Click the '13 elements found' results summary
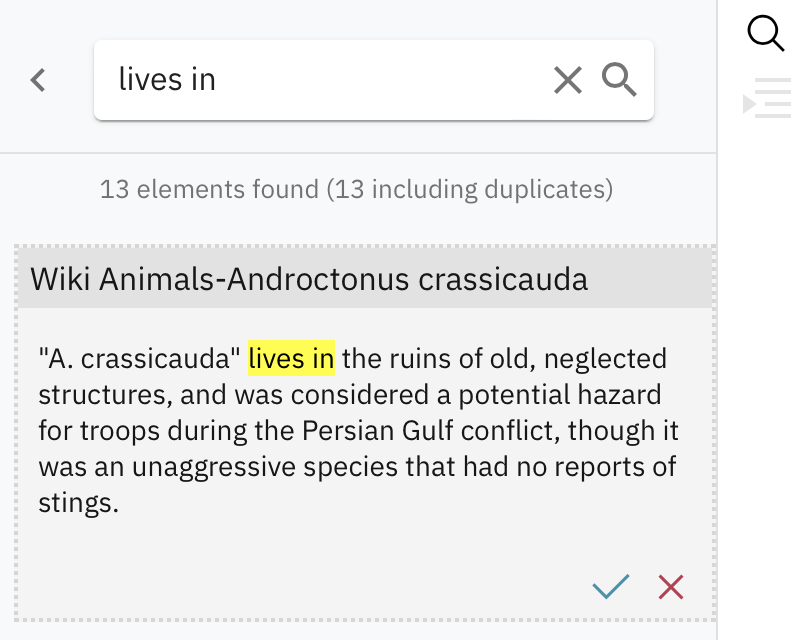The width and height of the screenshot is (808, 640). click(x=357, y=189)
